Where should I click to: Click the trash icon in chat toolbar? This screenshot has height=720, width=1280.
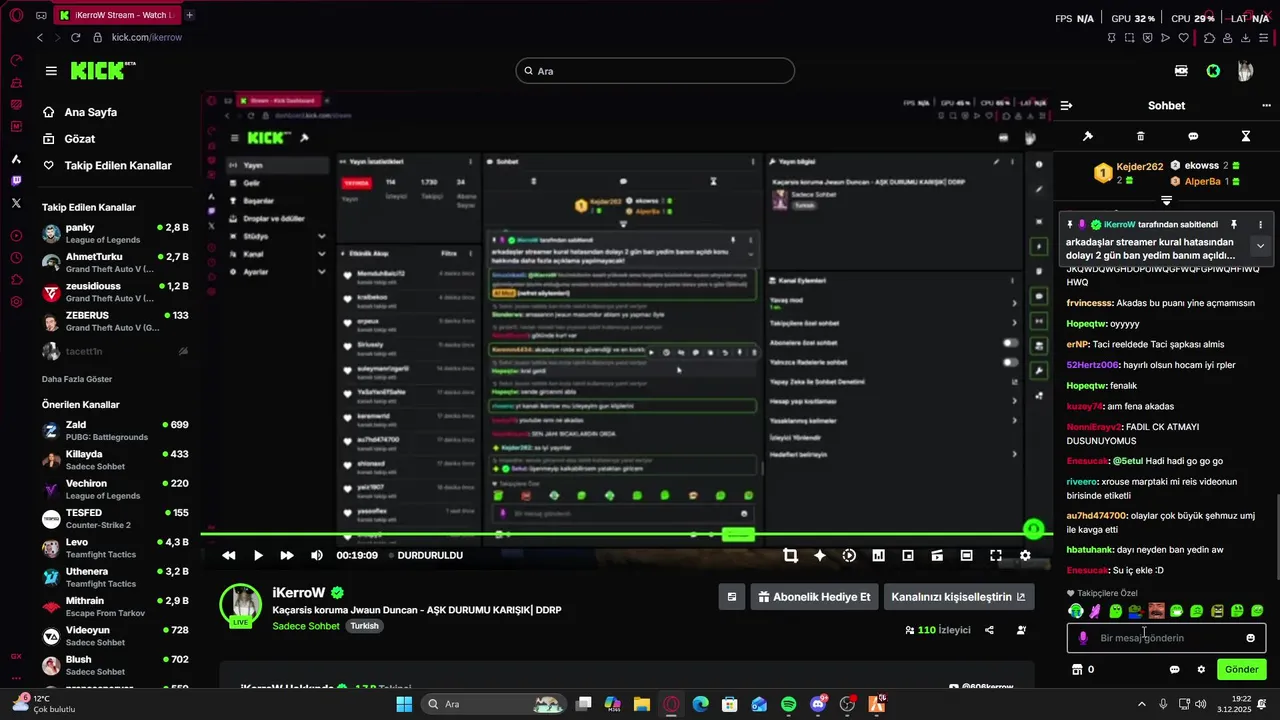pos(1141,136)
